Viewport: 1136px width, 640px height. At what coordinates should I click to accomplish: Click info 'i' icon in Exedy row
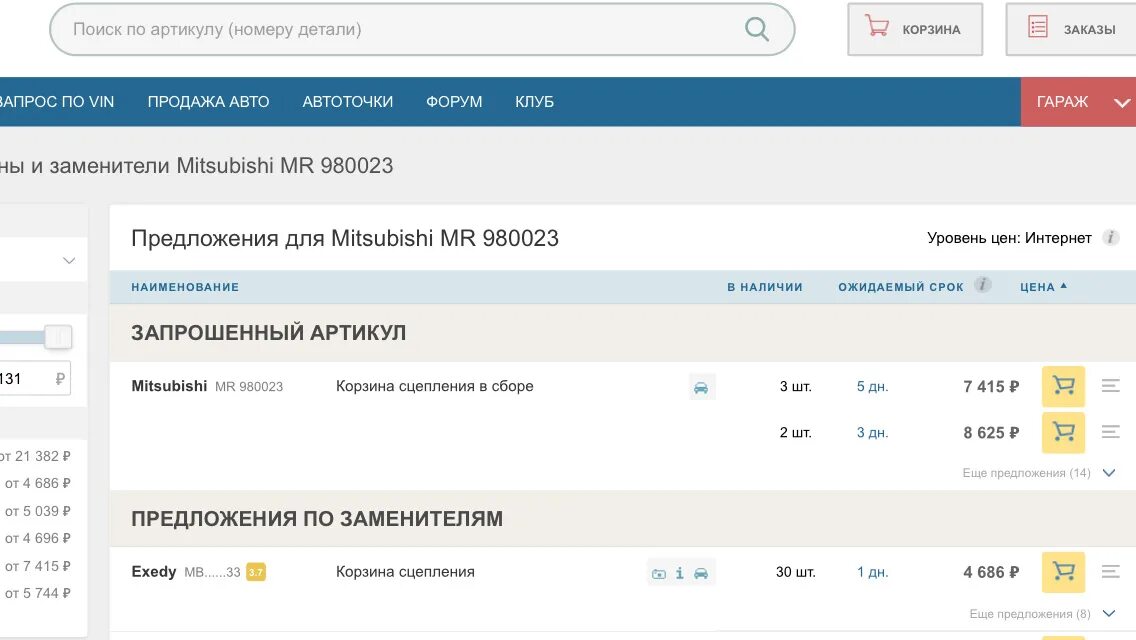coord(680,573)
